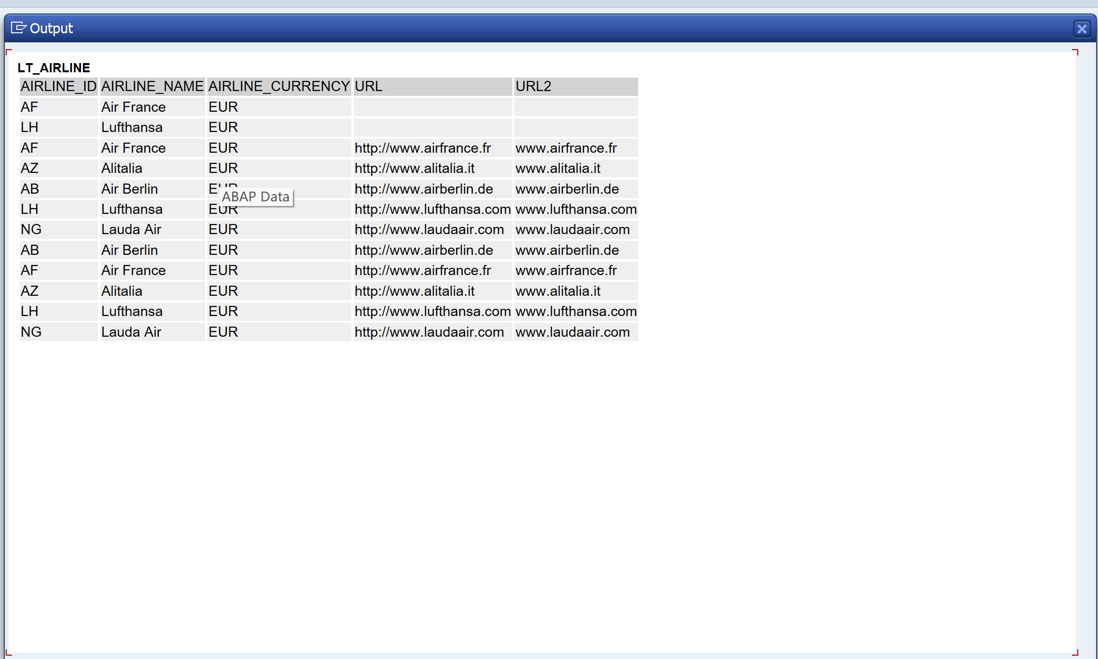Click NG in the bottom table row
Image resolution: width=1098 pixels, height=659 pixels.
tap(31, 332)
